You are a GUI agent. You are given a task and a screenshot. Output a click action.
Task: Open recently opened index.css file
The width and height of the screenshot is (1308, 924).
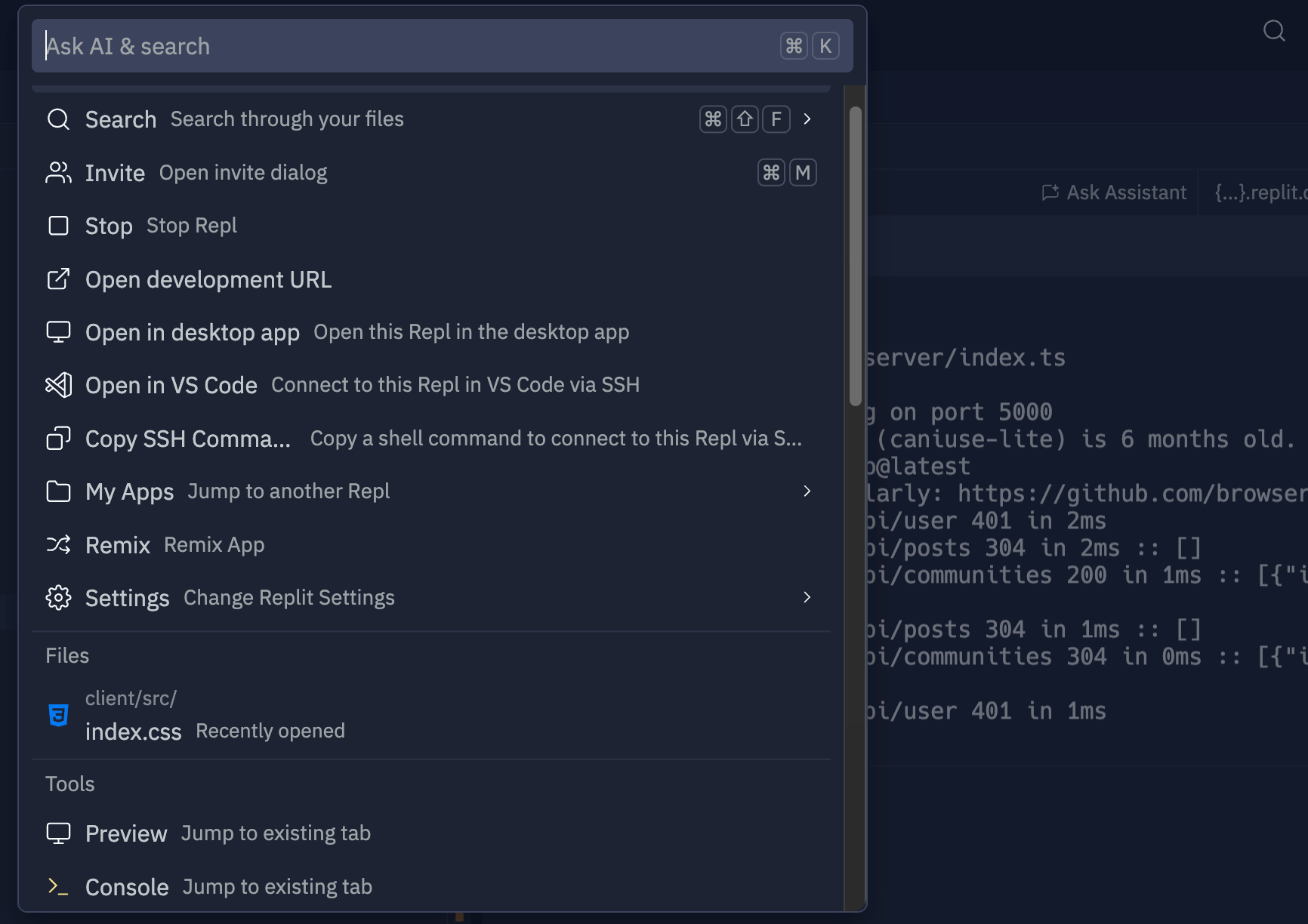pos(431,715)
